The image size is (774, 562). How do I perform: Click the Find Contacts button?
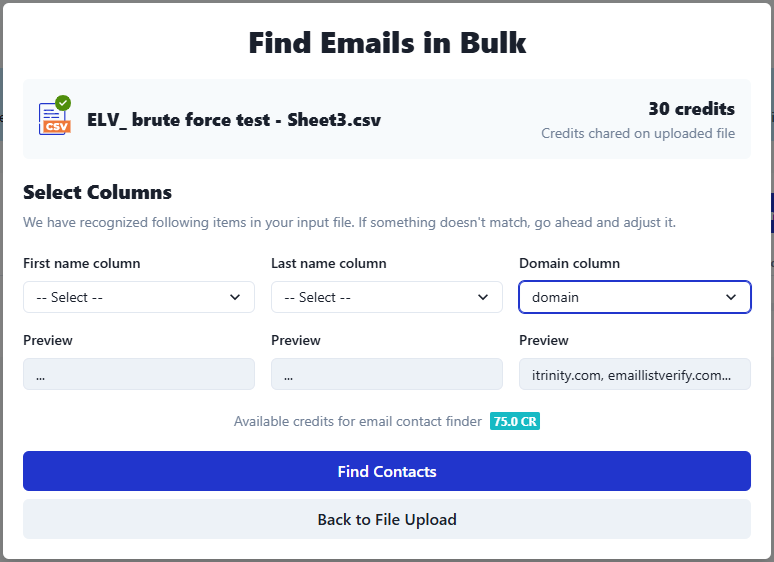coord(387,471)
